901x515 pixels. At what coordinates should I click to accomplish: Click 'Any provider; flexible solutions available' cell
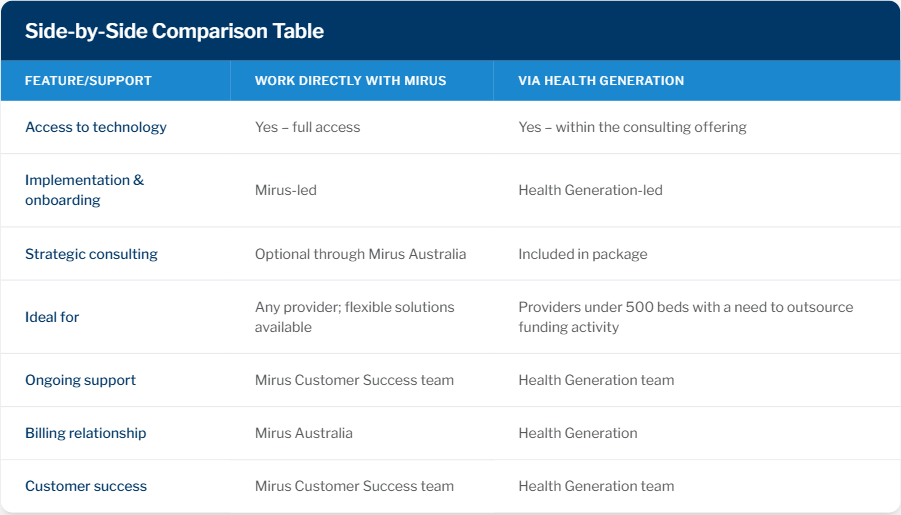click(355, 317)
